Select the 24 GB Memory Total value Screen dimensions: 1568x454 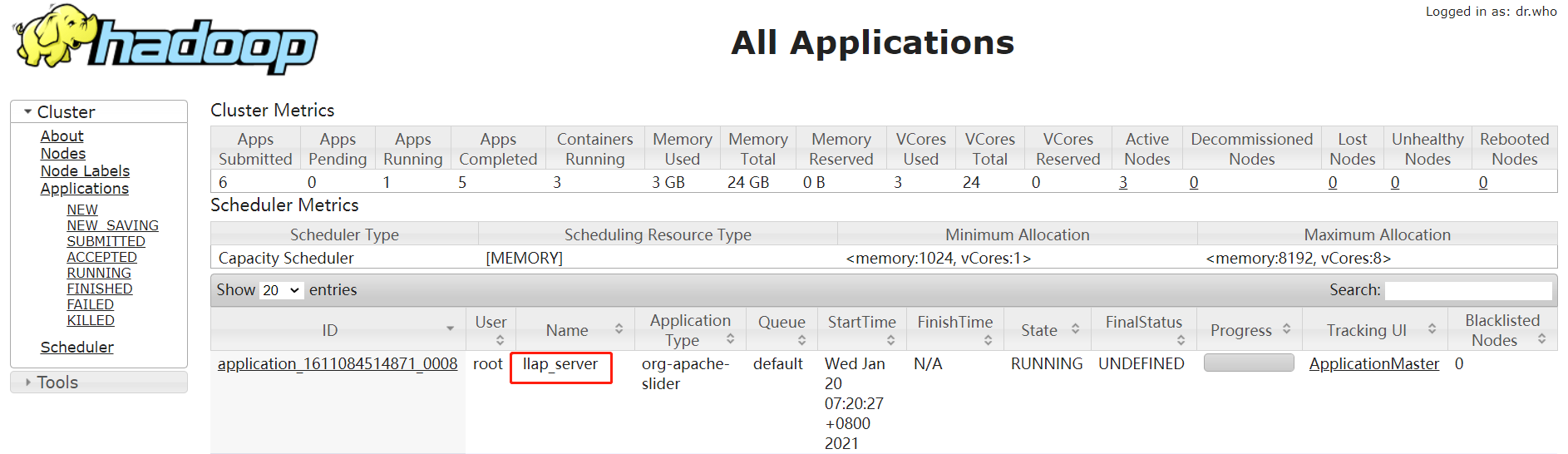point(748,183)
